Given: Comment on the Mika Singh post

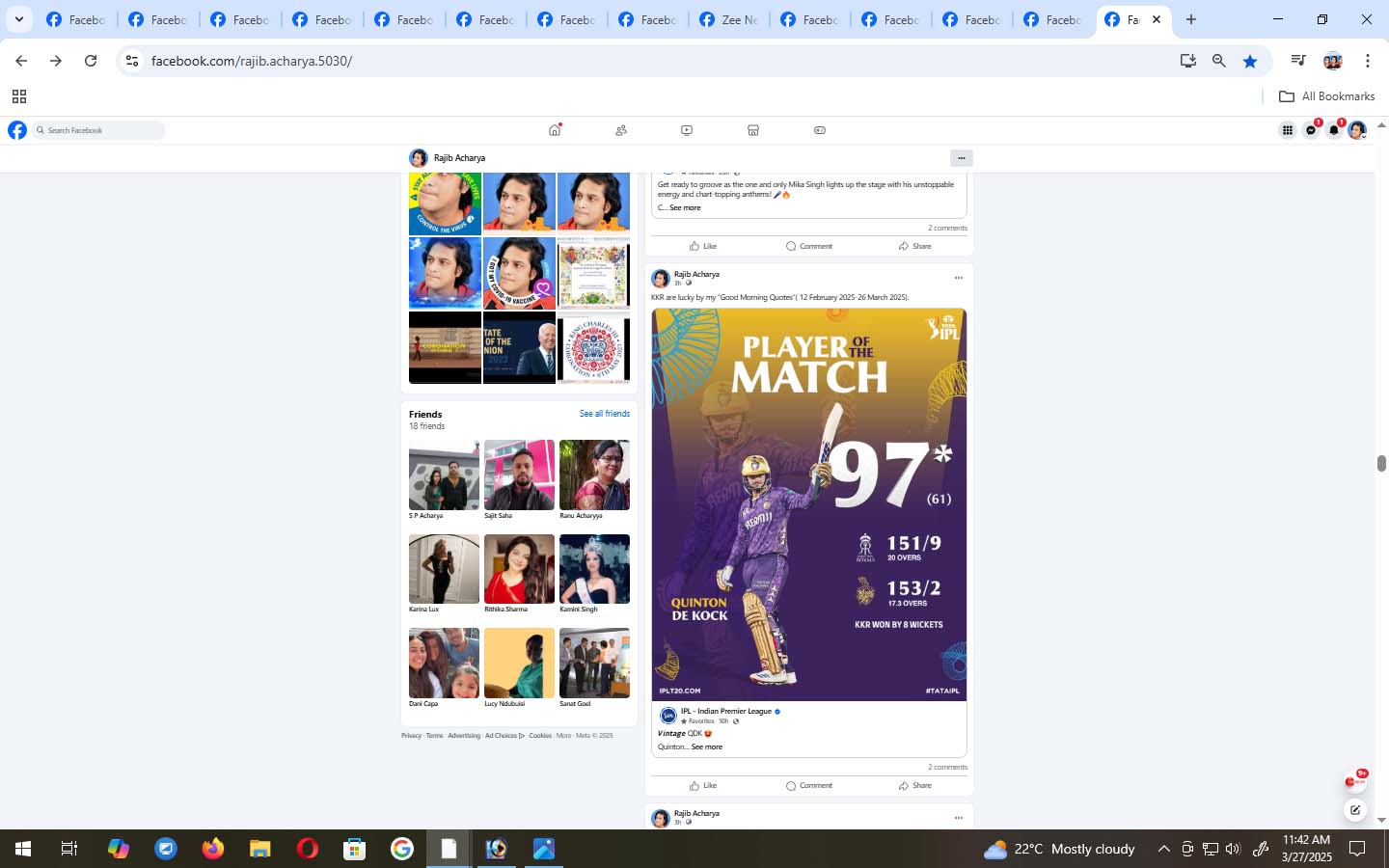Looking at the screenshot, I should click(809, 246).
